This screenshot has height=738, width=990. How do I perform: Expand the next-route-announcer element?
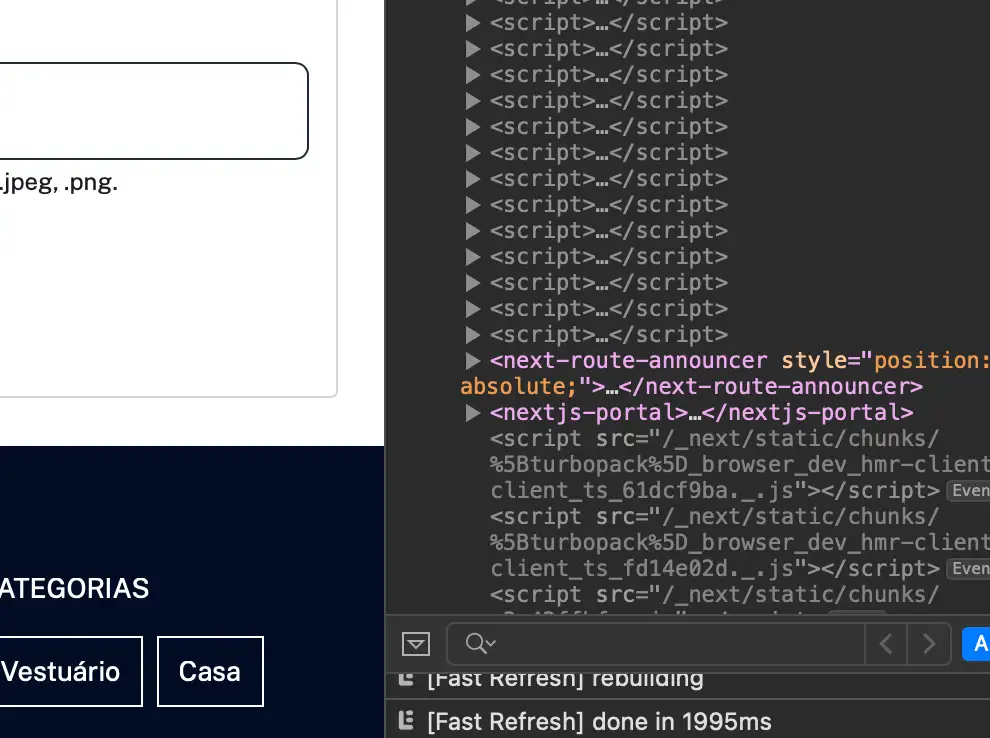tap(473, 360)
